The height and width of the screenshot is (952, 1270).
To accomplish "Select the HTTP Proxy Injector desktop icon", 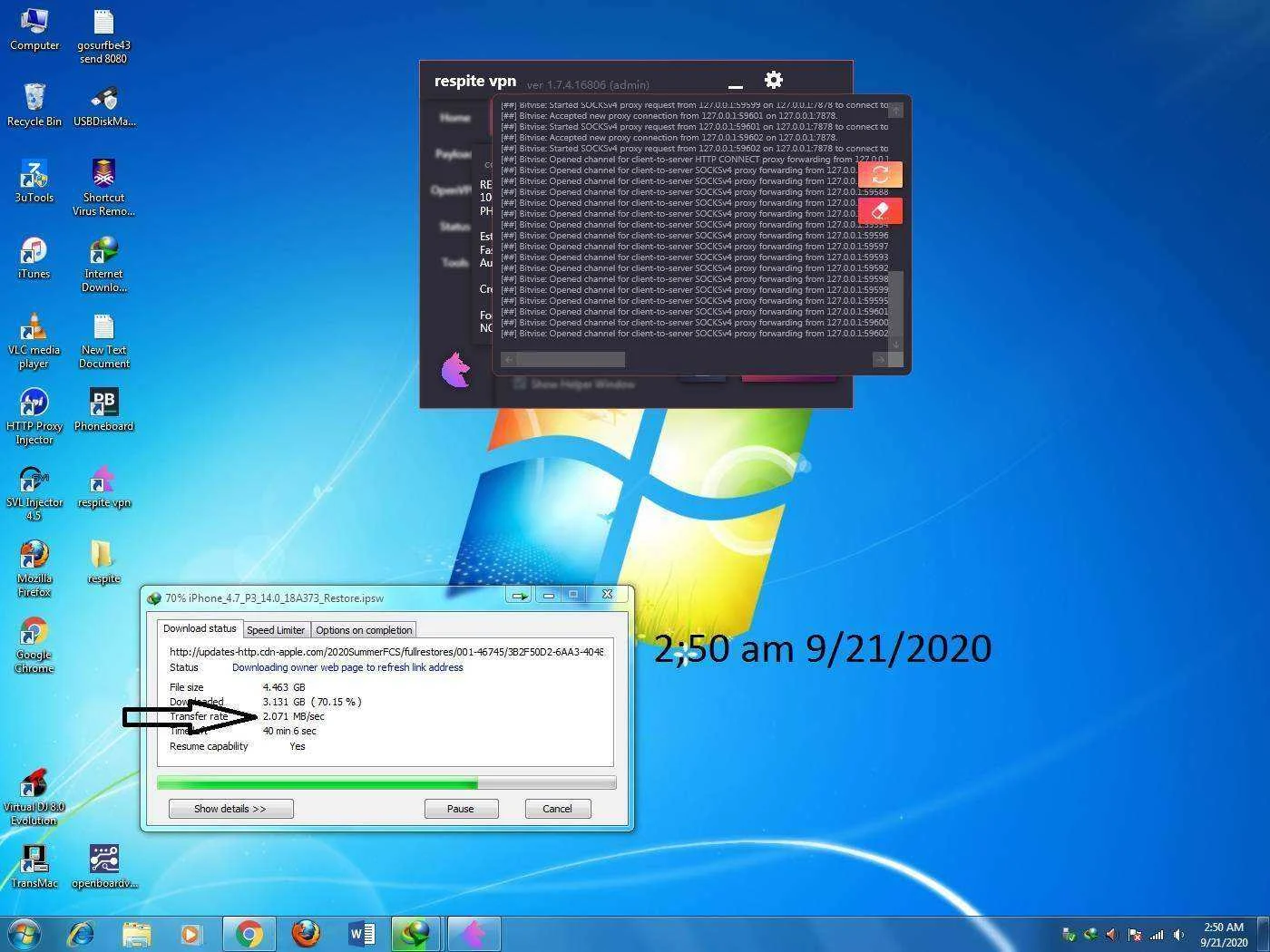I will 34,416.
